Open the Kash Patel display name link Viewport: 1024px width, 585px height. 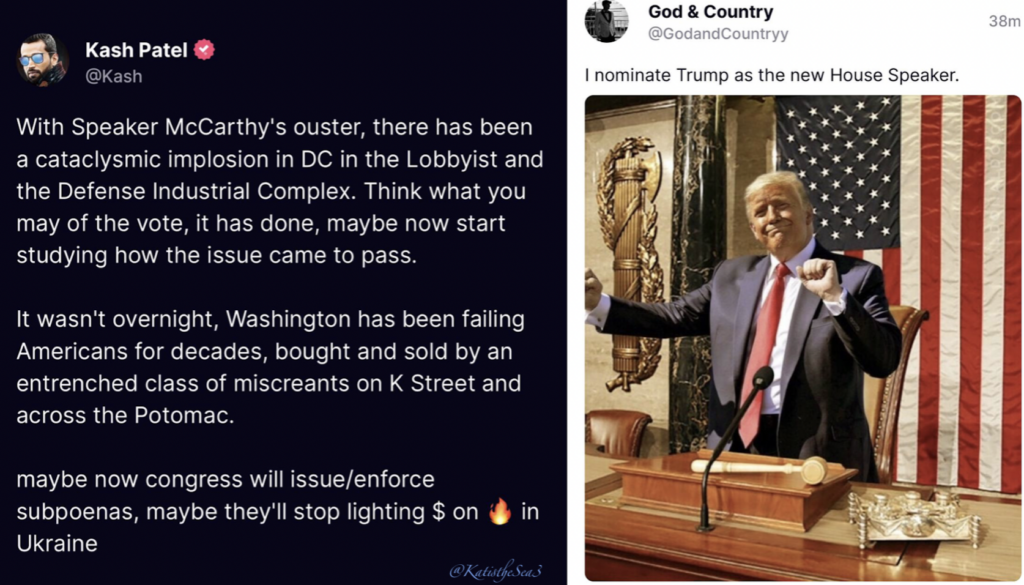137,49
